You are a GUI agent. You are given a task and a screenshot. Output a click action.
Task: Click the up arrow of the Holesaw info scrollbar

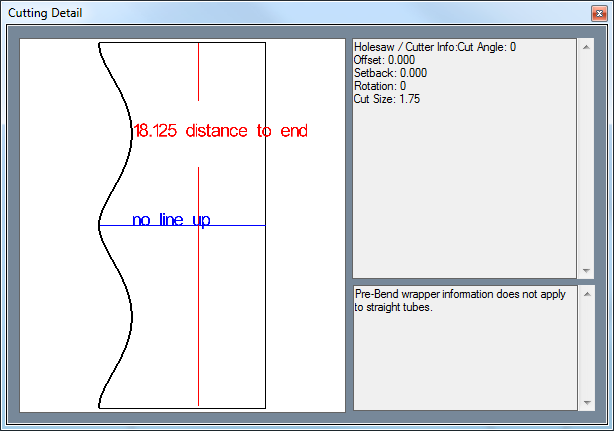(586, 47)
